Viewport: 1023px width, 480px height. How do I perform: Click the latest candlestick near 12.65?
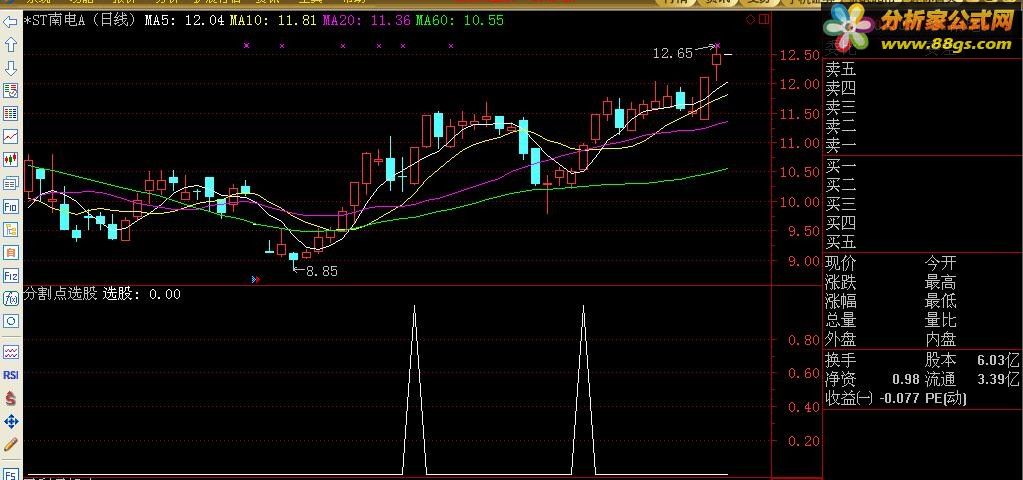click(x=716, y=63)
